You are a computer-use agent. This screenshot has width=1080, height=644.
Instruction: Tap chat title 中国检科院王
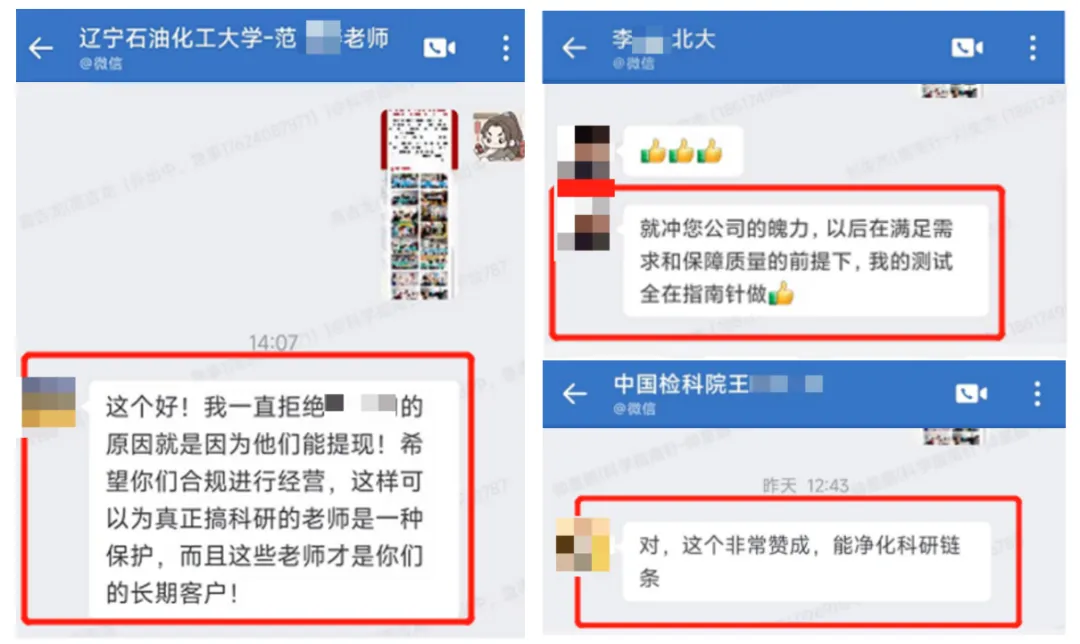pos(718,384)
